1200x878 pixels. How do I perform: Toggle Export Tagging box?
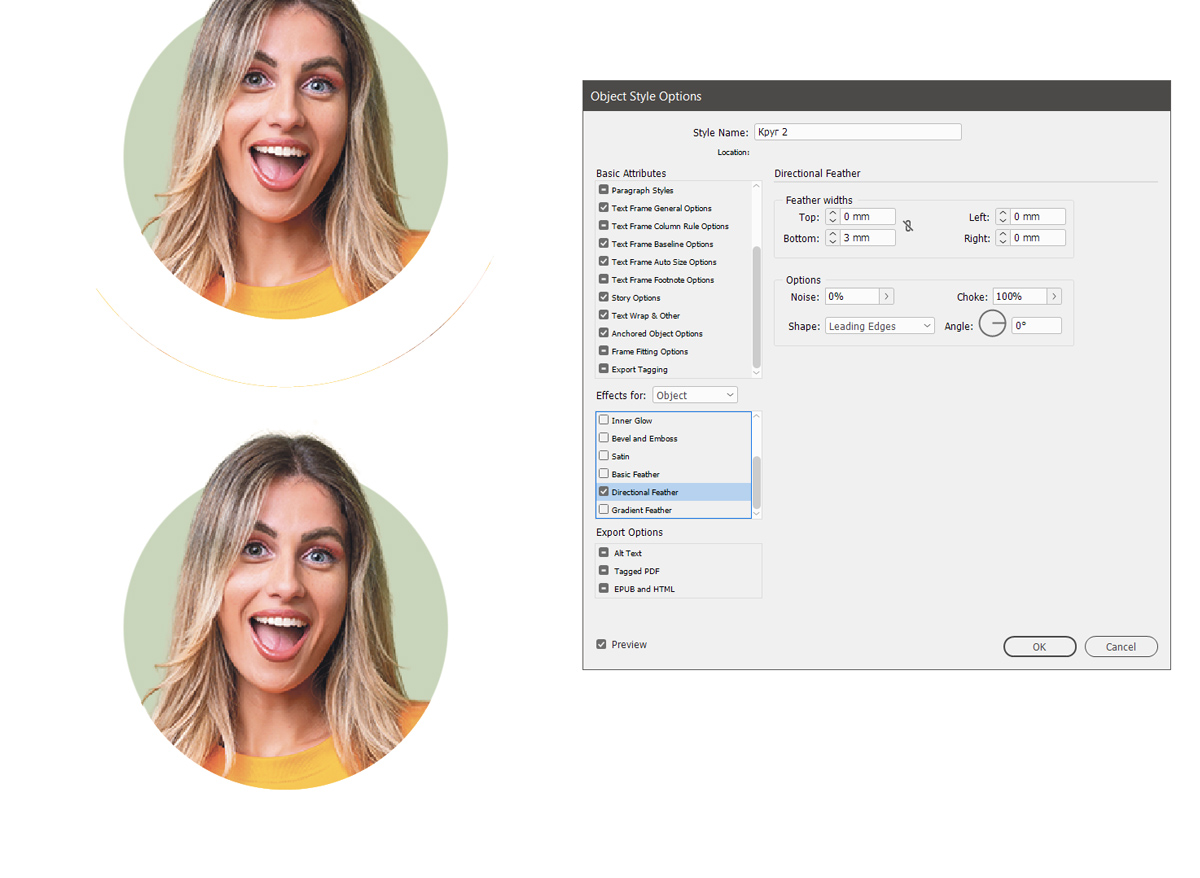point(604,370)
